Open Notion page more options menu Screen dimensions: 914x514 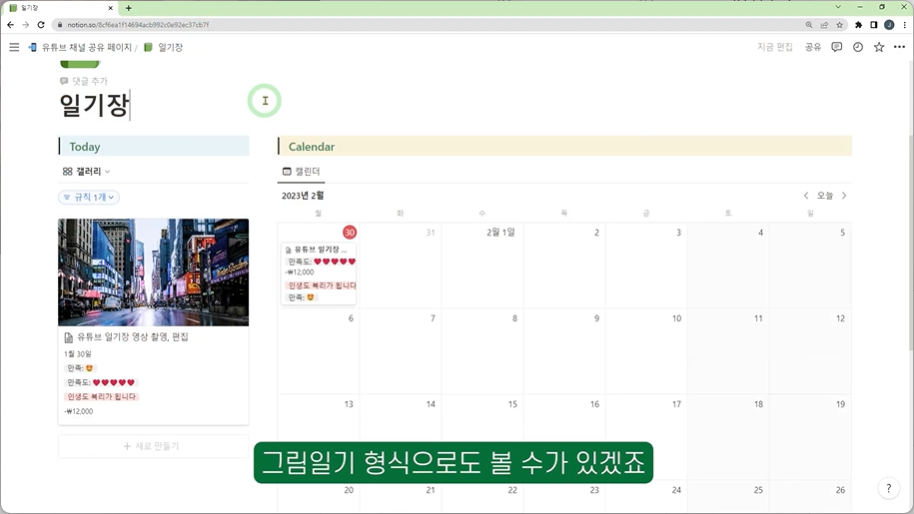pyautogui.click(x=899, y=47)
